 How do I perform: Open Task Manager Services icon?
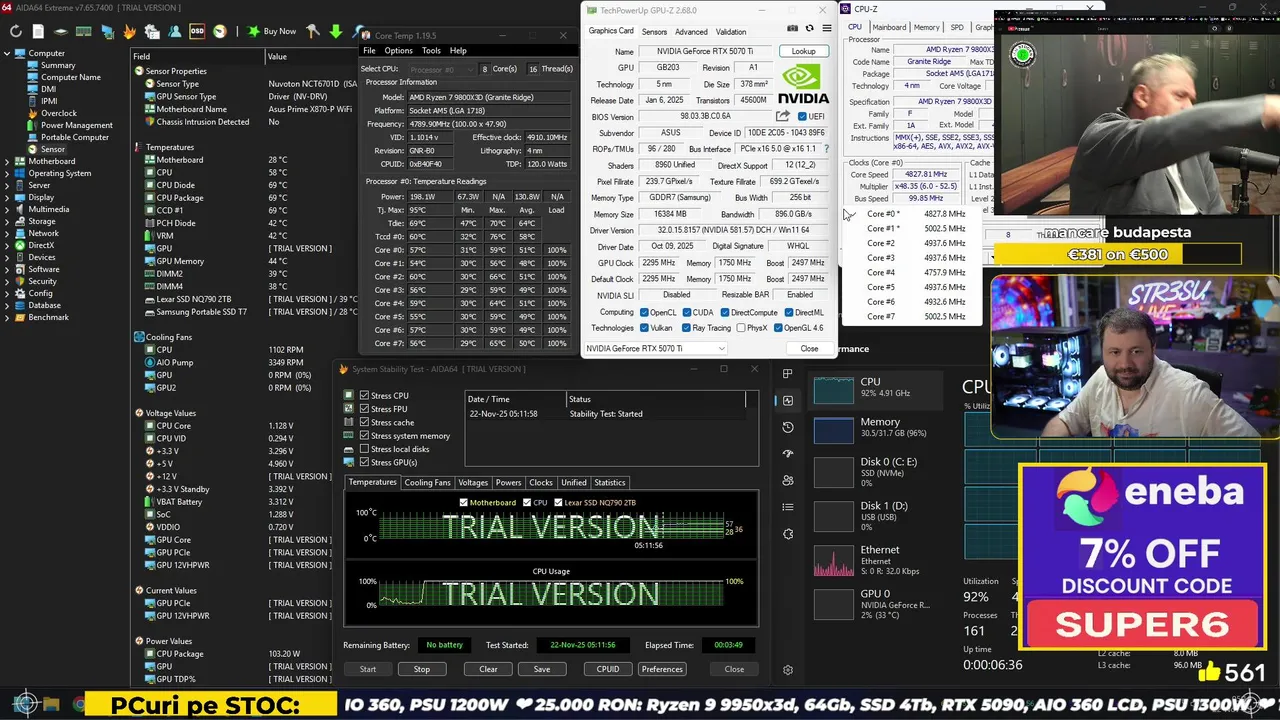788,534
